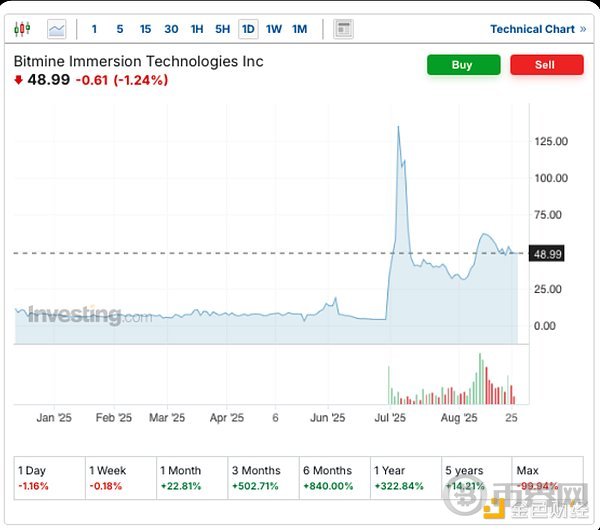This screenshot has height=530, width=600.
Task: Click the 75.00 price axis label
Action: coord(548,215)
